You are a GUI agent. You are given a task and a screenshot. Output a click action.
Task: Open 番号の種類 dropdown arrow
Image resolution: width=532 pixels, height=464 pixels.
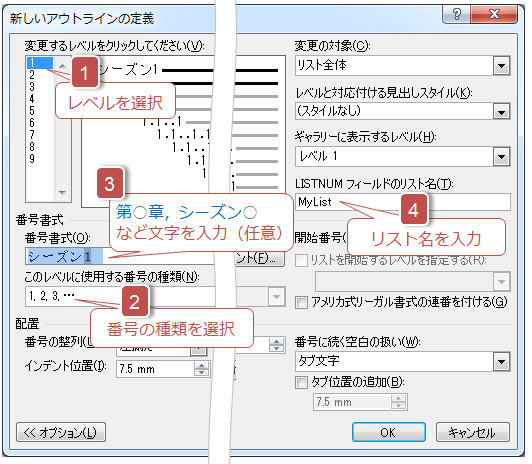coord(277,297)
